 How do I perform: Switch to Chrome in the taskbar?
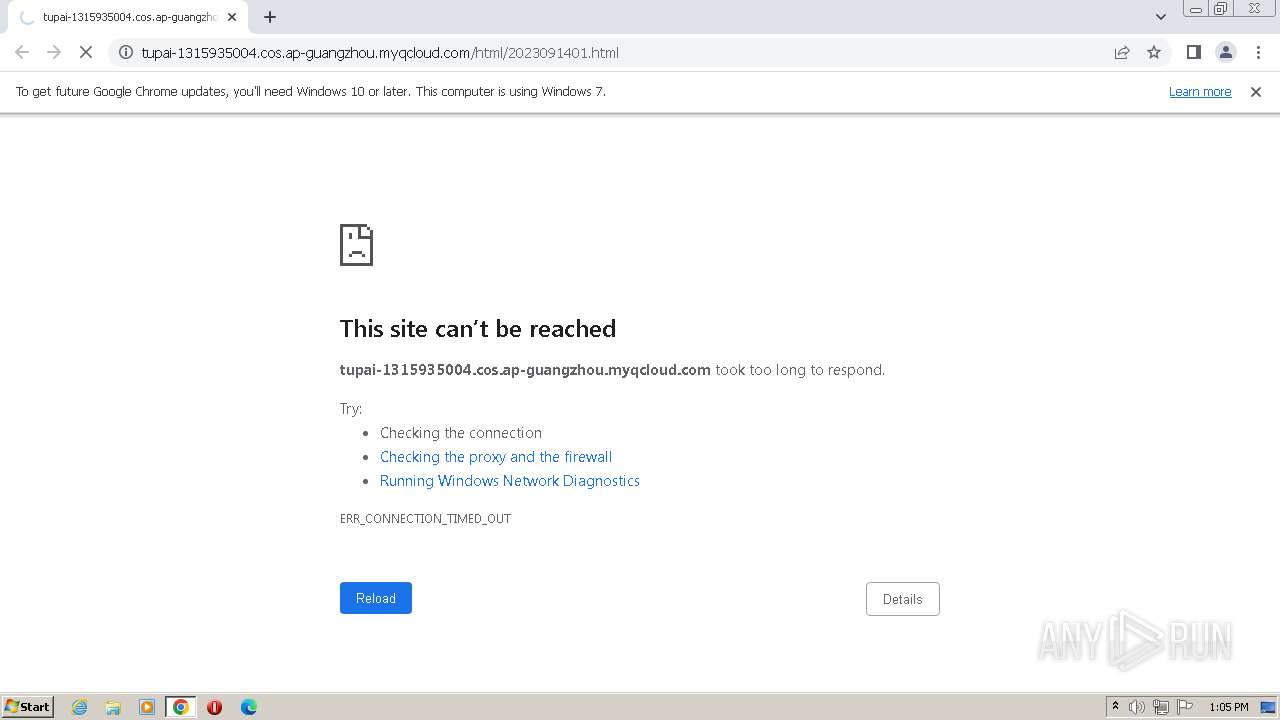[181, 707]
